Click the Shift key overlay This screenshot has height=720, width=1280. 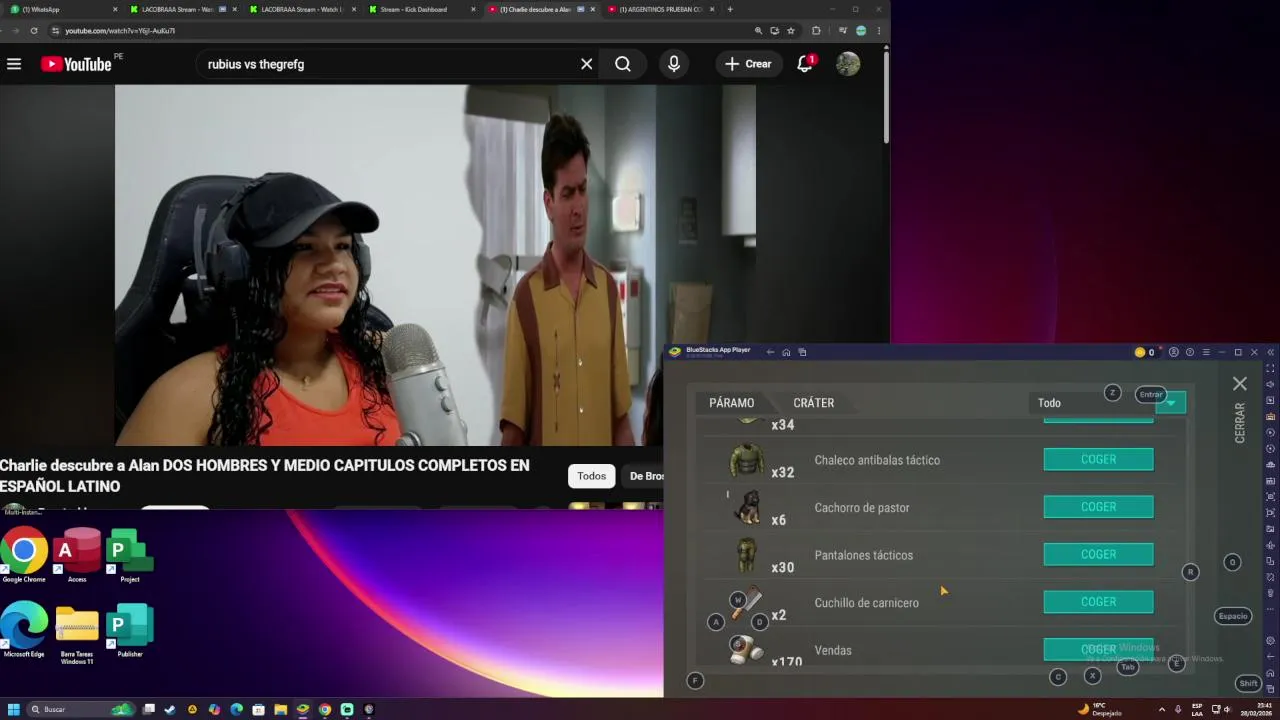coord(1248,683)
